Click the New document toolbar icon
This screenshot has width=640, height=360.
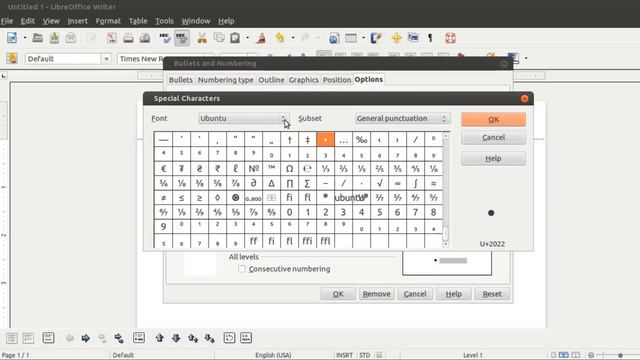(x=12, y=38)
